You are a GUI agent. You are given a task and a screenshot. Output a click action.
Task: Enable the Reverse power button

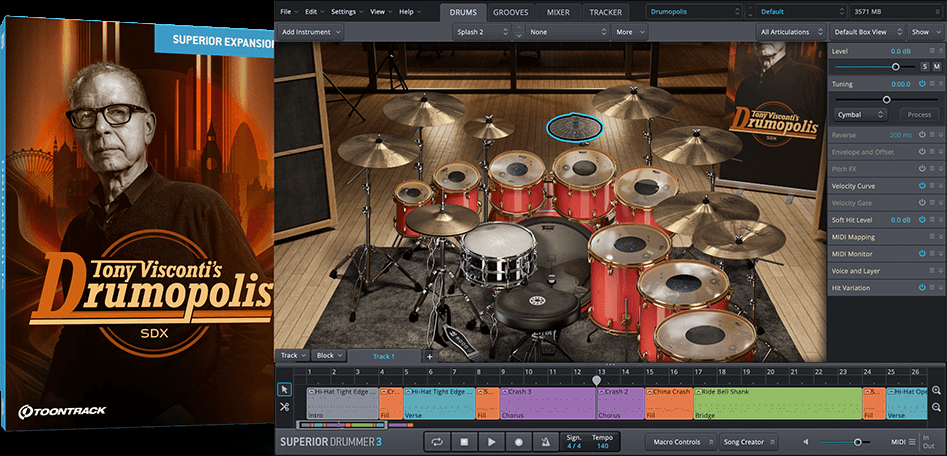[922, 135]
